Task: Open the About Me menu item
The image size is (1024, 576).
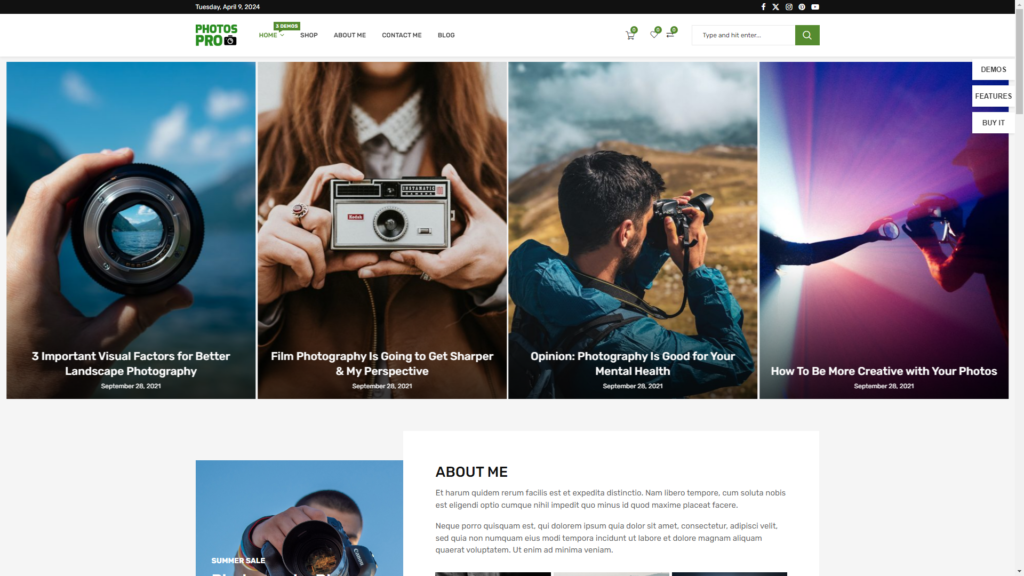Action: [349, 35]
